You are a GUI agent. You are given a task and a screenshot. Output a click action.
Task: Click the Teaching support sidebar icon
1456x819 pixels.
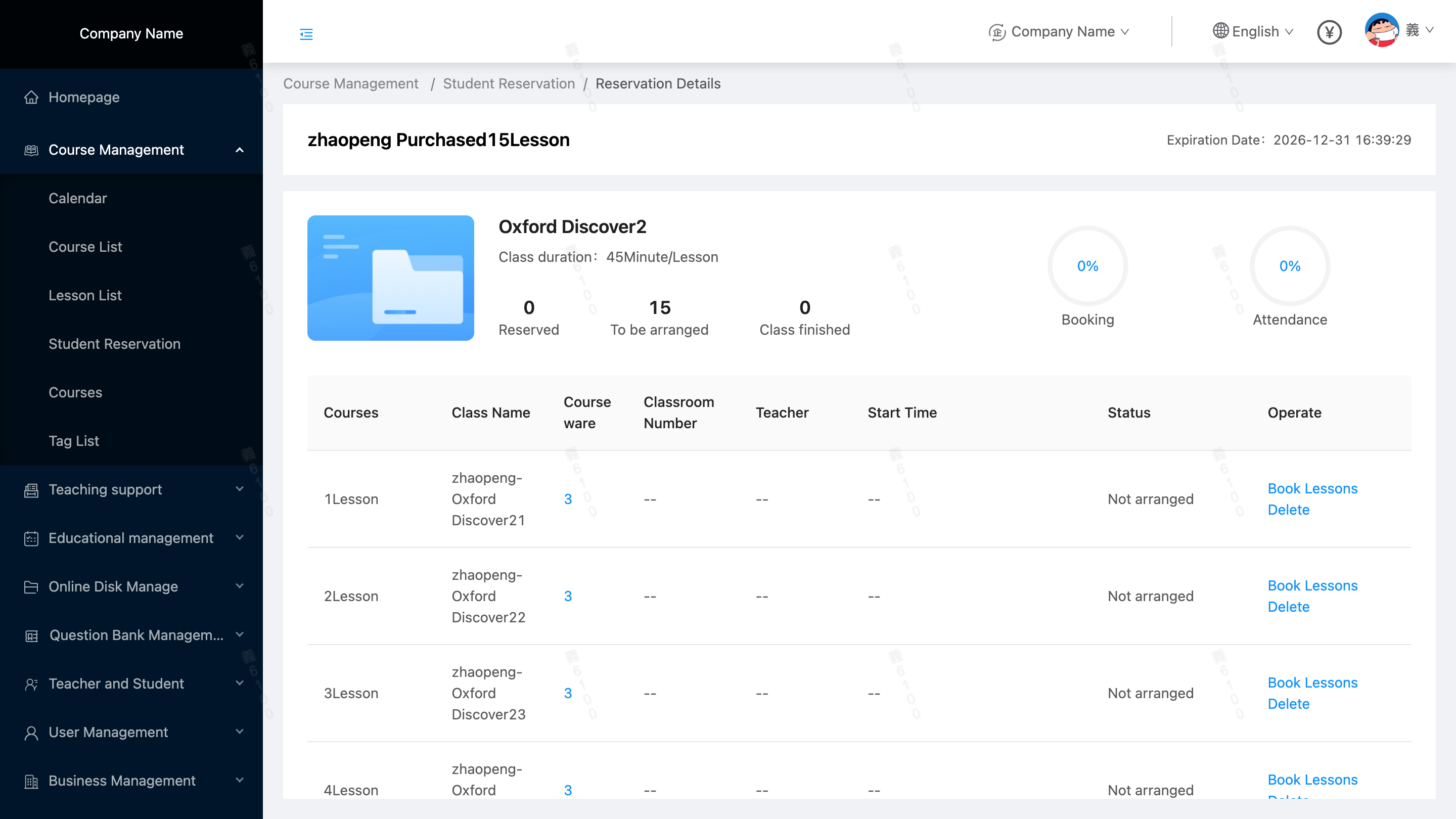(x=32, y=490)
